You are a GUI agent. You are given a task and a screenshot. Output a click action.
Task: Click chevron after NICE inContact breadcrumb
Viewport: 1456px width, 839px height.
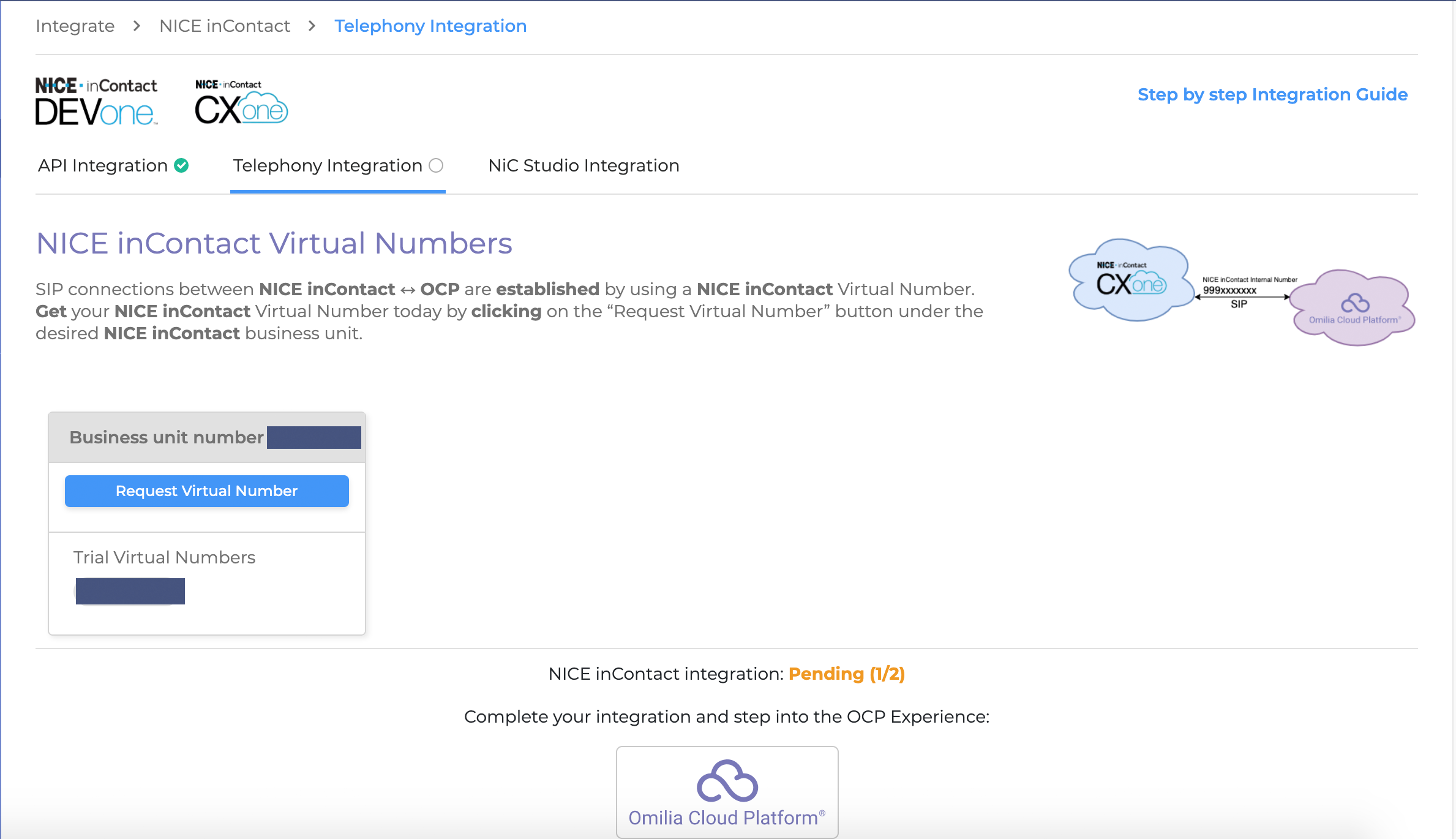tap(312, 26)
